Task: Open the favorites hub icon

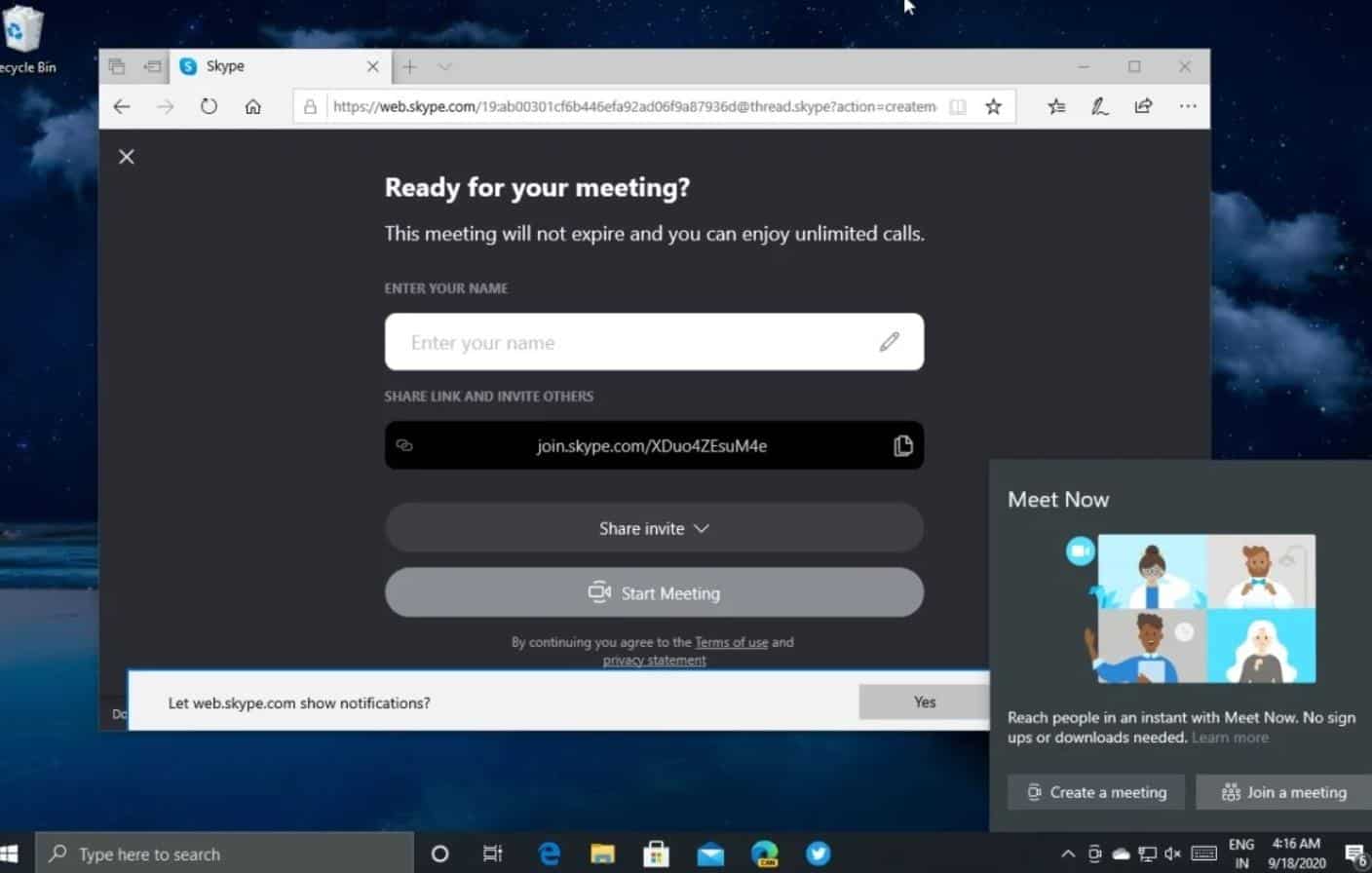Action: click(x=1056, y=107)
